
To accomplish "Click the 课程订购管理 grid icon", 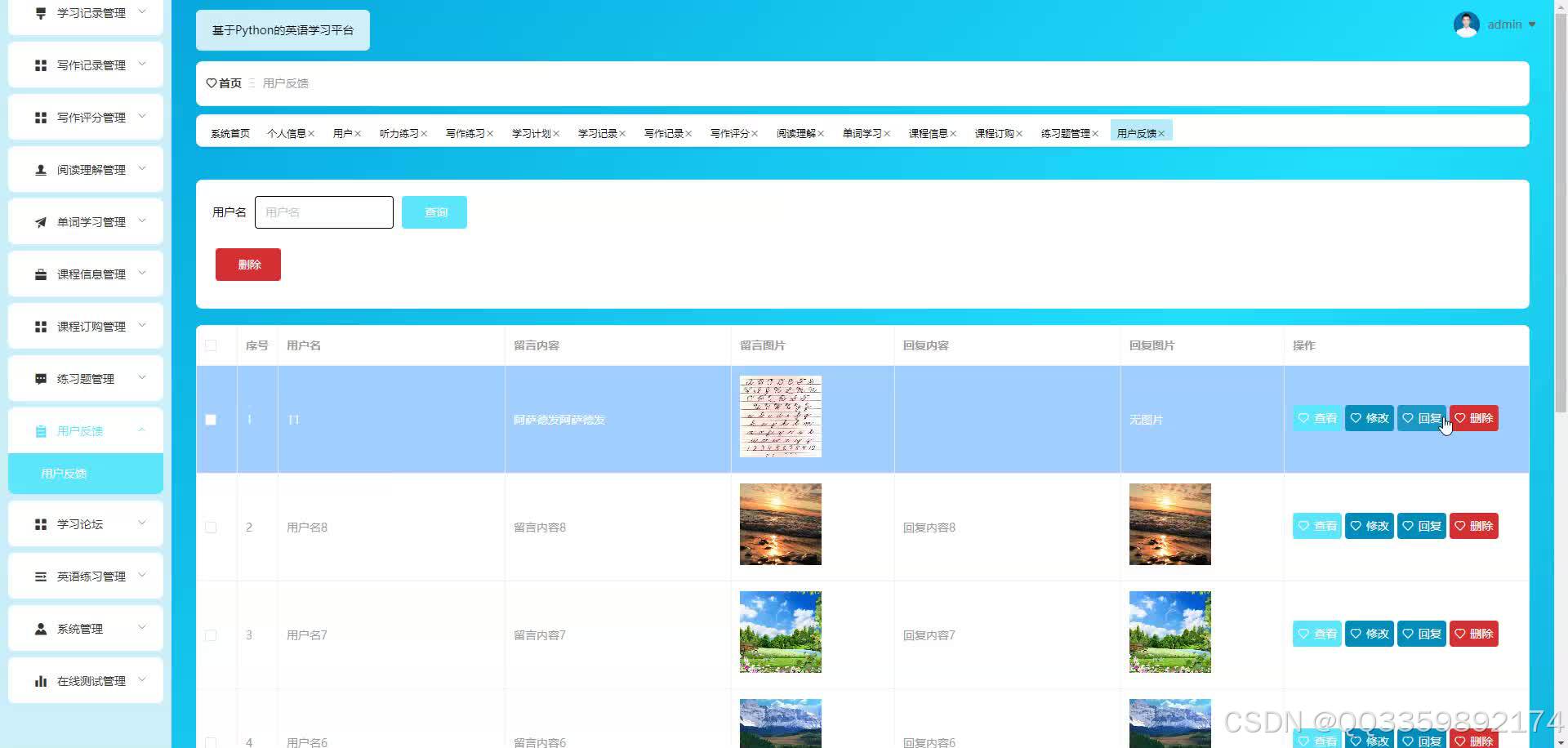I will (41, 327).
